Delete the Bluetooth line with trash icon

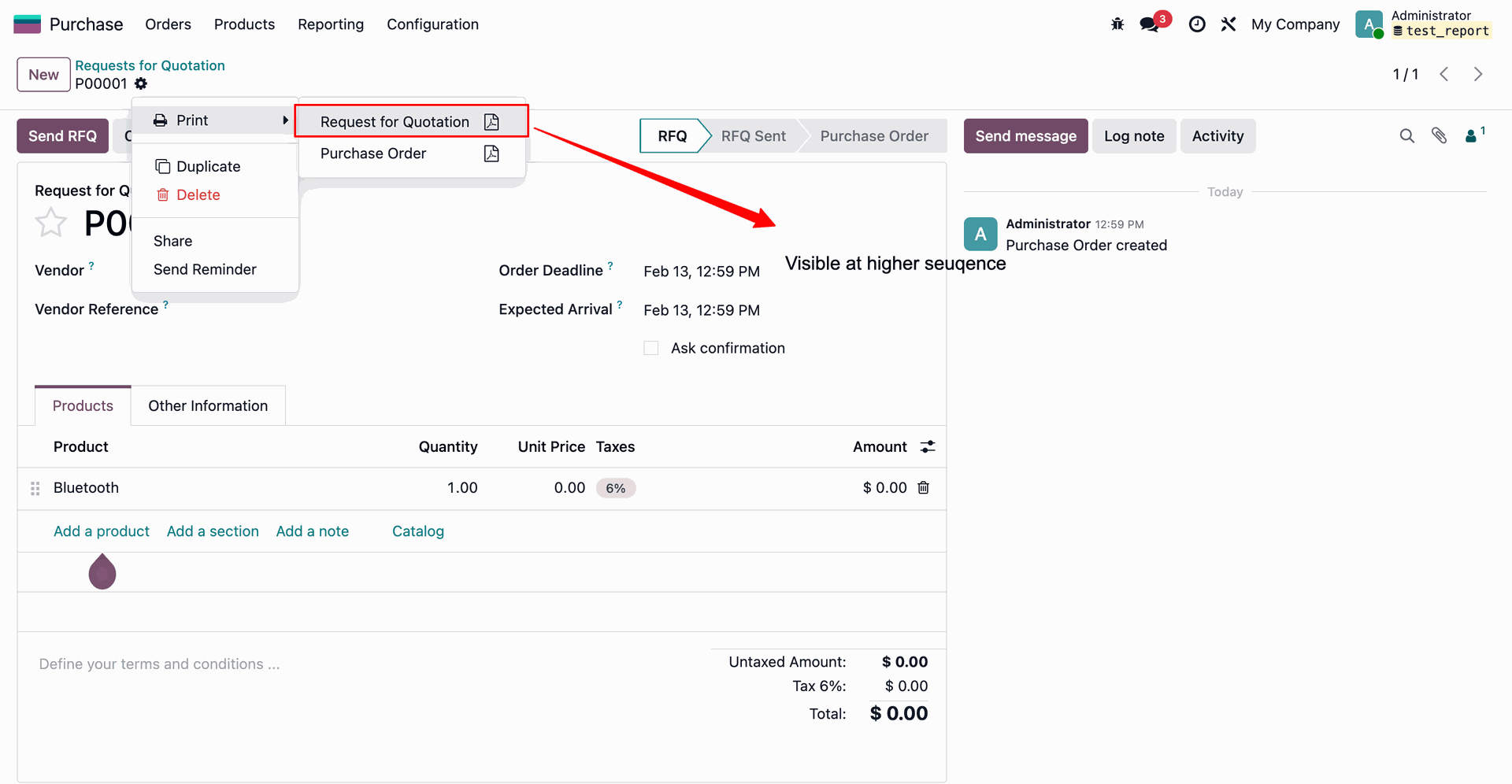click(x=924, y=488)
